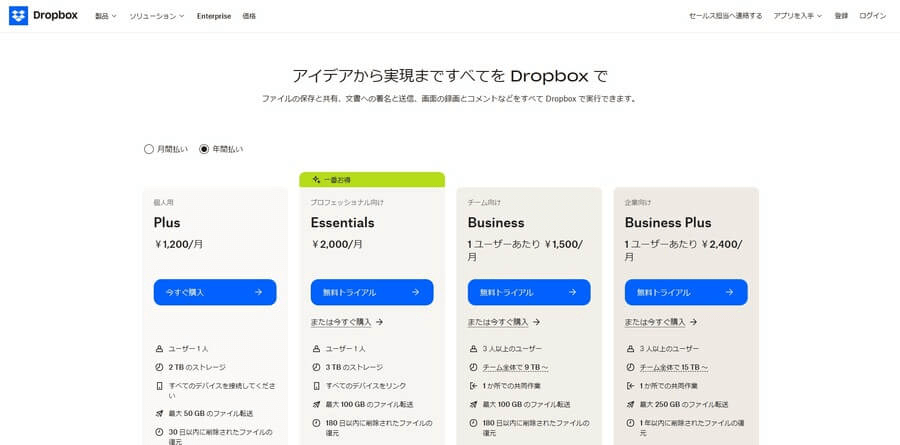This screenshot has width=900, height=445.
Task: Click storage icon next to 2 TB のストレージ
Action: tap(159, 367)
